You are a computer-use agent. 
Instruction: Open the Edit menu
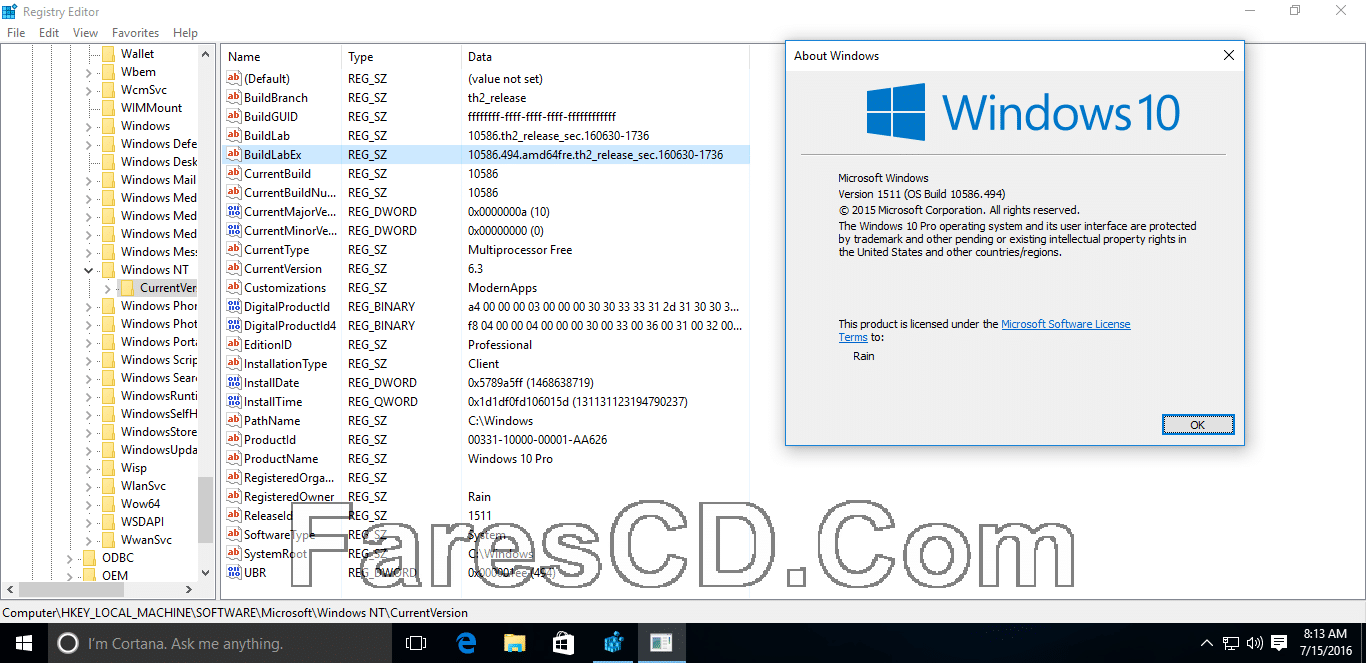(x=49, y=33)
